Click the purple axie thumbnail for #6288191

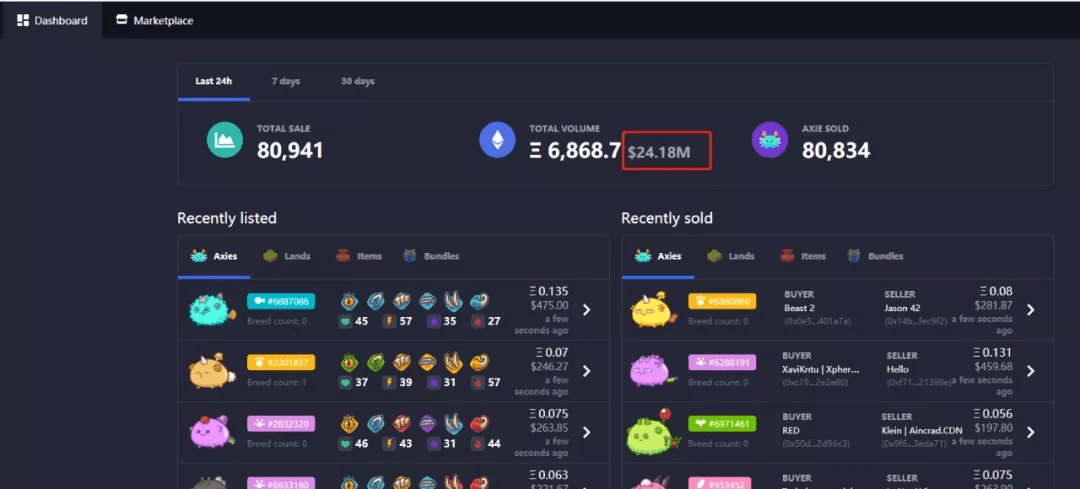point(655,370)
